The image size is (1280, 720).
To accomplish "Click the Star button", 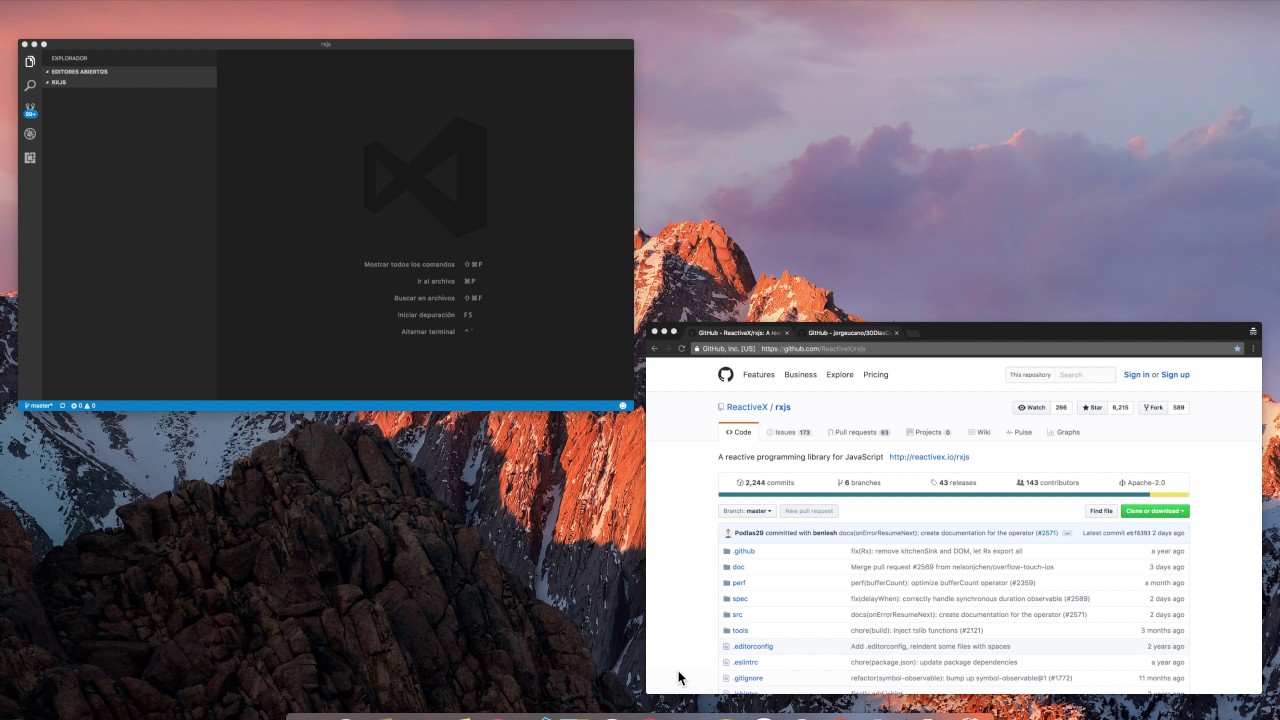I will (1092, 408).
